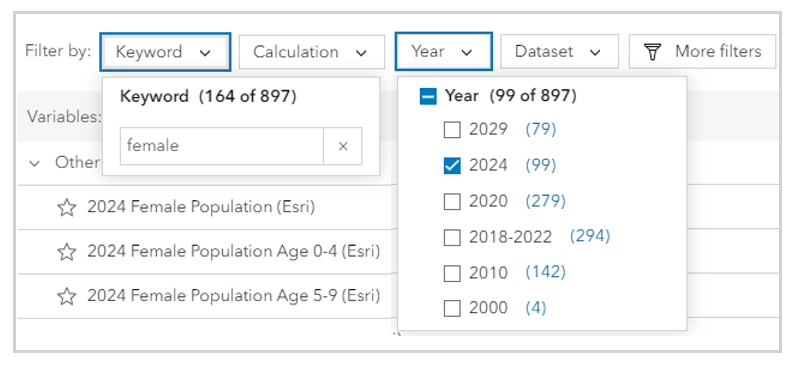Click the Keyword (164 of 897) heading

[208, 96]
